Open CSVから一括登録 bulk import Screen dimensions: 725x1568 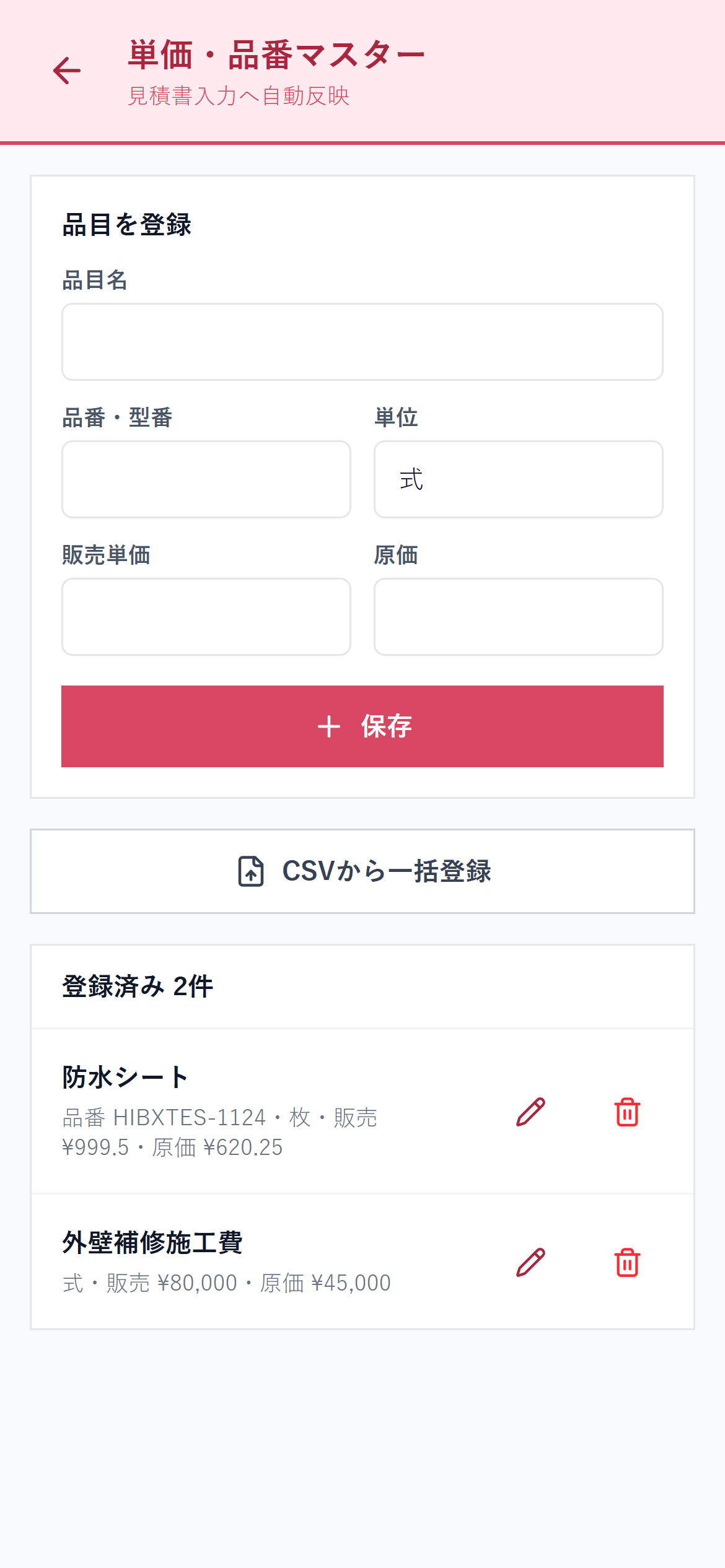(362, 871)
